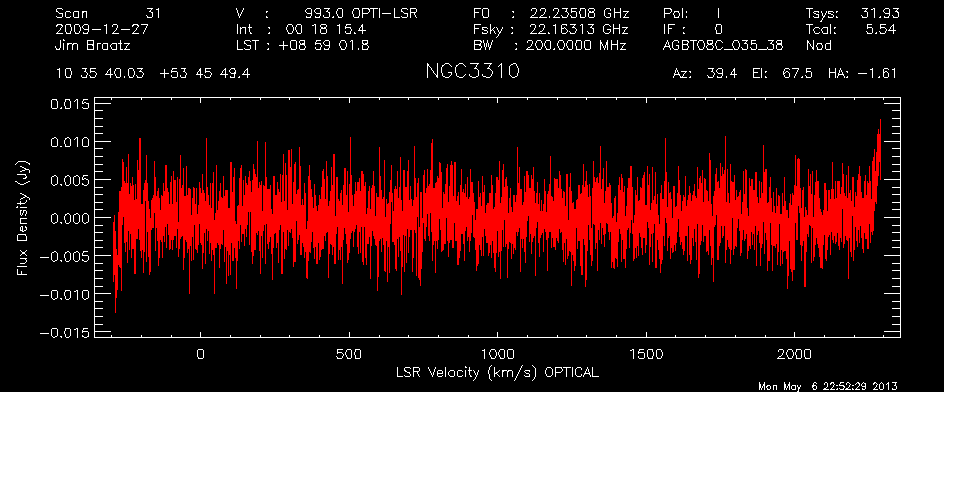Click the NGC3310 plot title
962x490 pixels.
pyautogui.click(x=472, y=74)
